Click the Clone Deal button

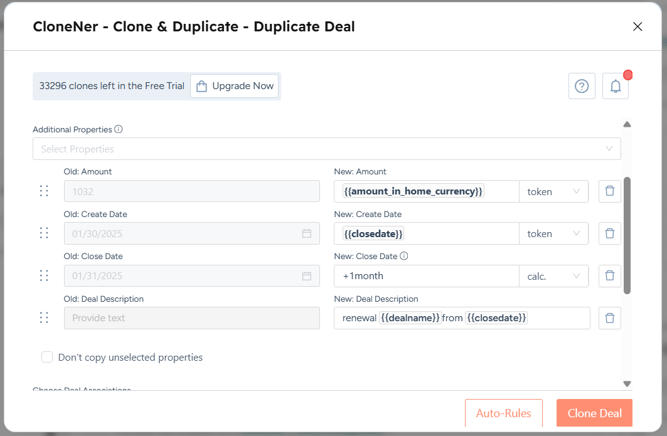point(594,413)
